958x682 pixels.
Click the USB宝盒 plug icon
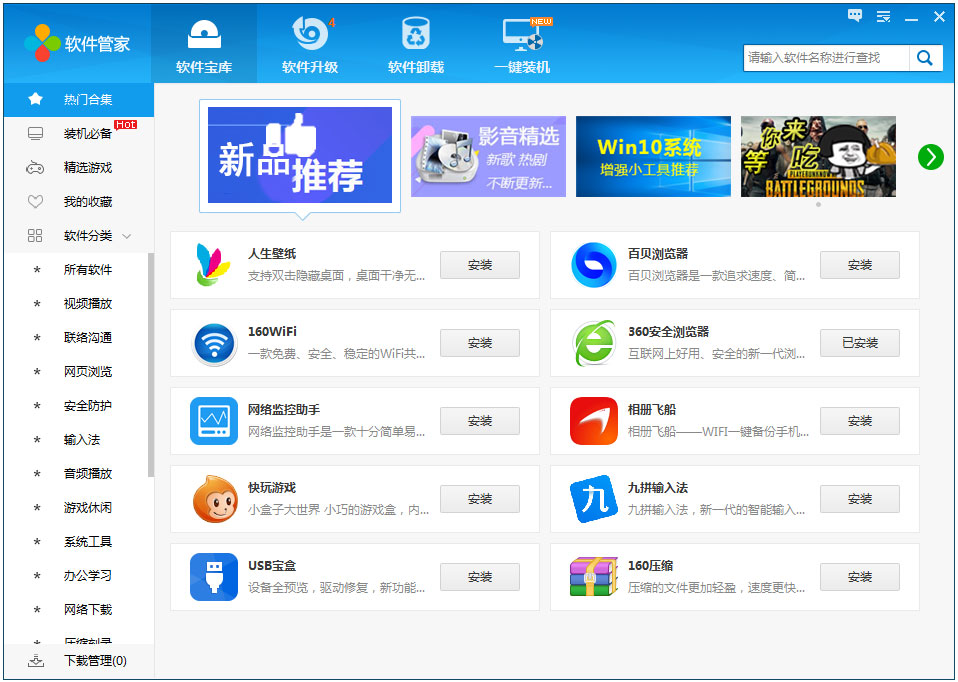click(x=214, y=577)
